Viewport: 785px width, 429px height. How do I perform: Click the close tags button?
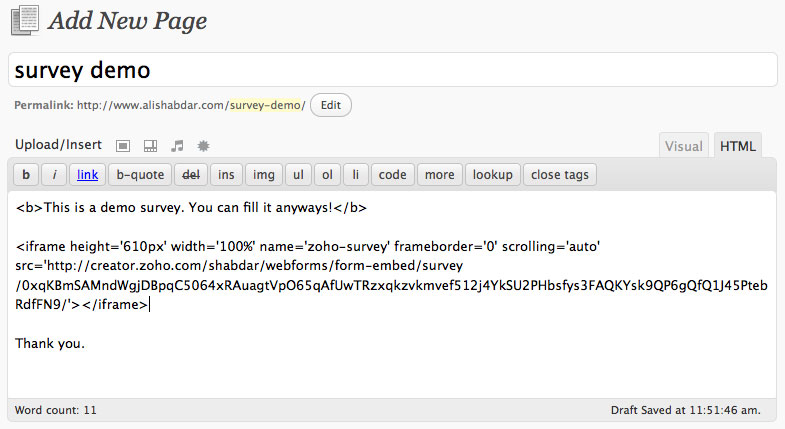click(x=560, y=175)
